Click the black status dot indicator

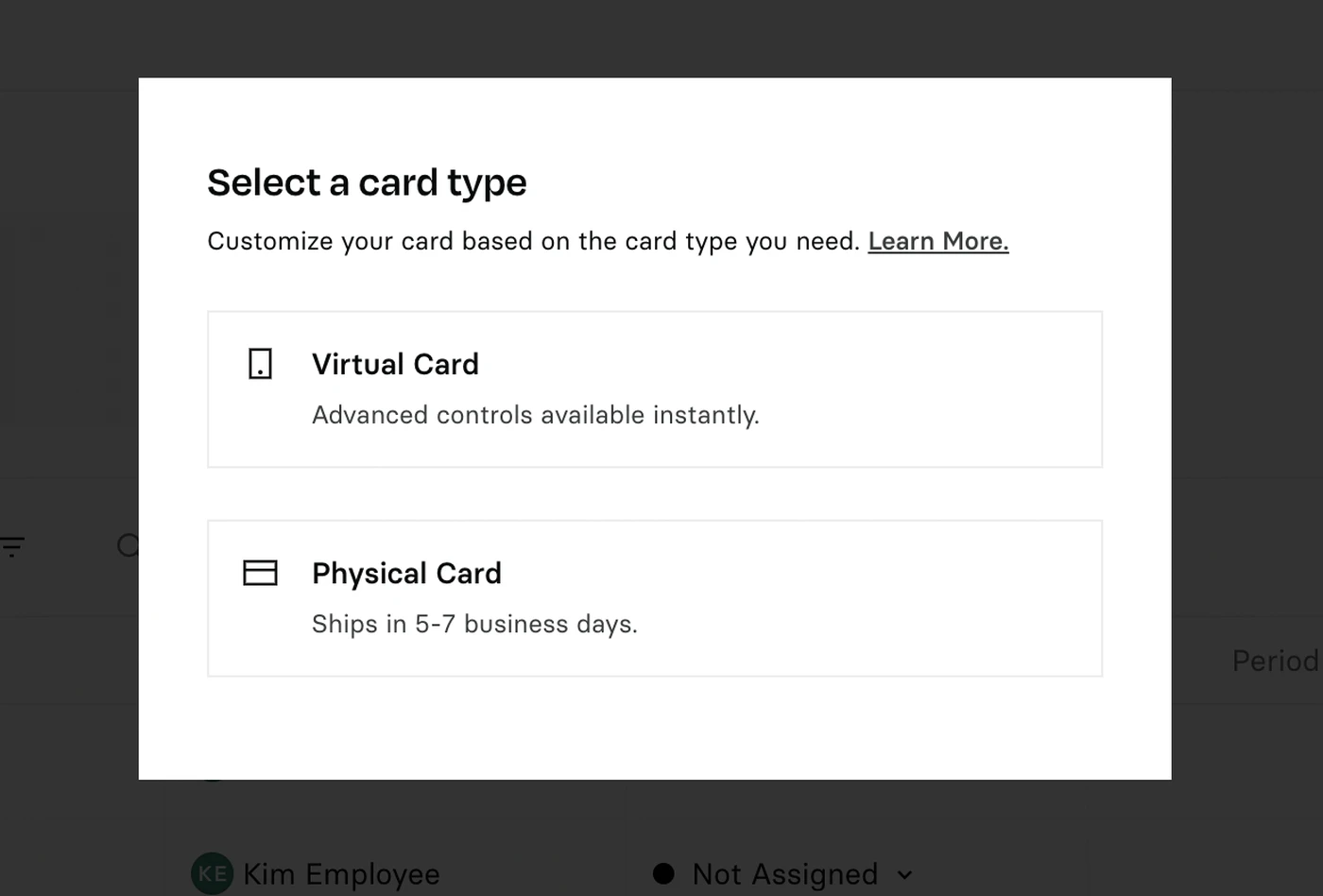663,873
